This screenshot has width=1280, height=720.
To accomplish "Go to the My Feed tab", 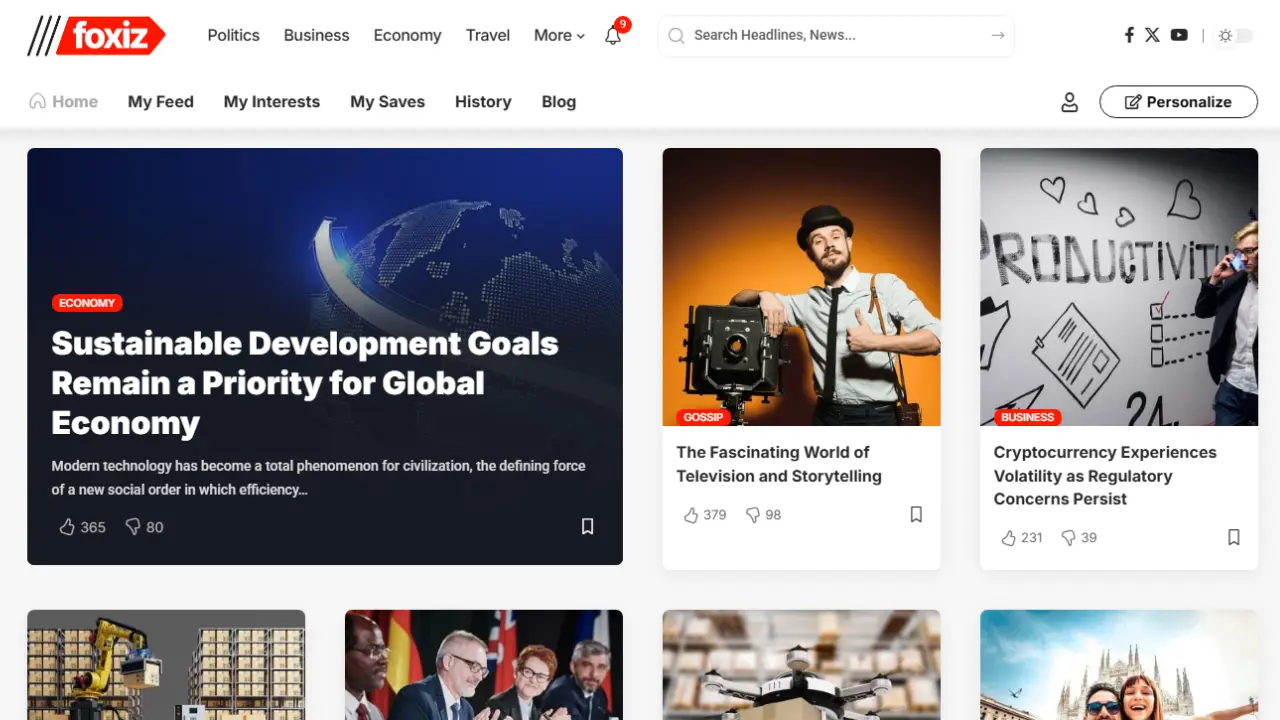I will click(161, 102).
